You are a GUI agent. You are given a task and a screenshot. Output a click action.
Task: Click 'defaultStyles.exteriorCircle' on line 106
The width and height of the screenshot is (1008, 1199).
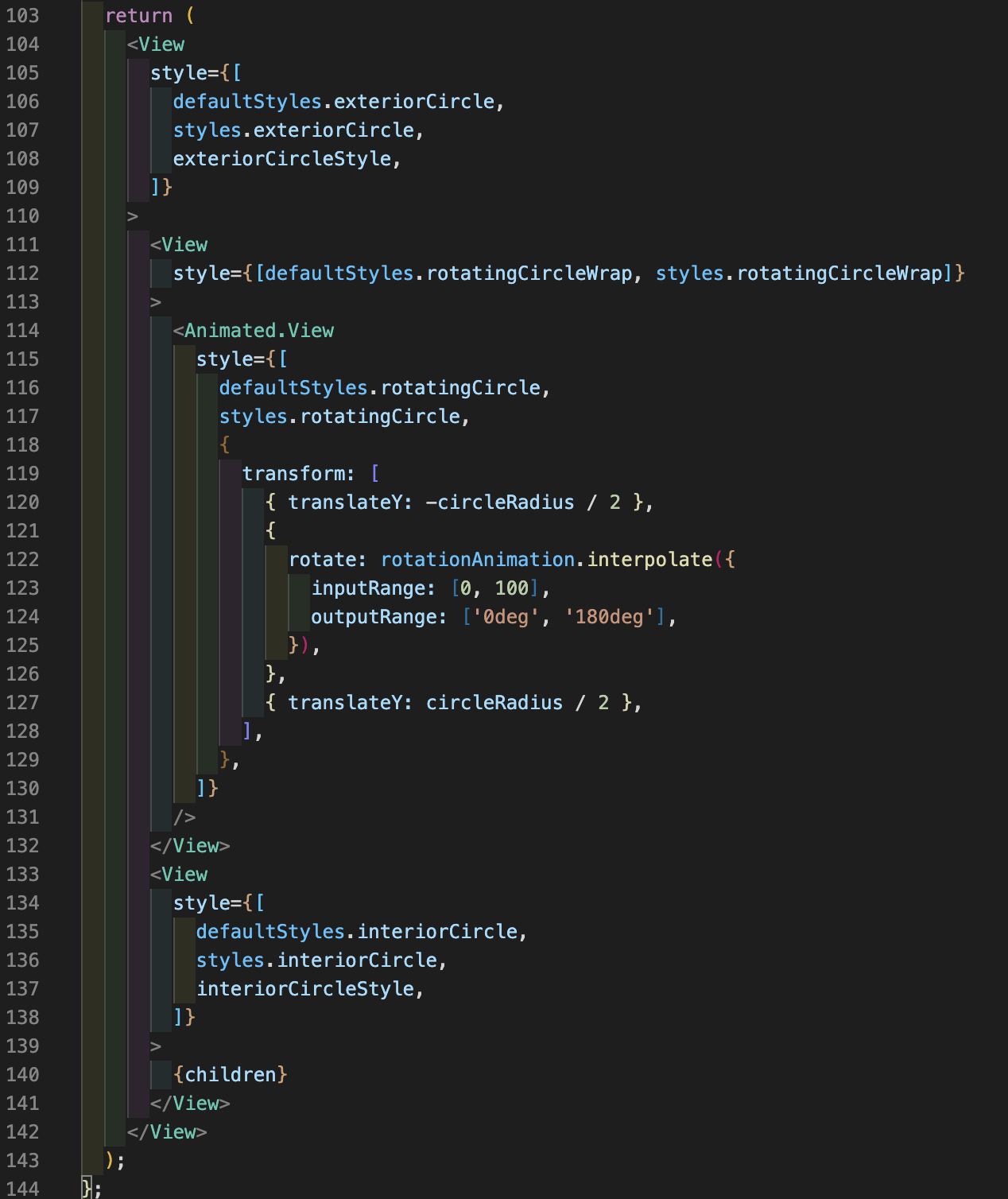334,101
